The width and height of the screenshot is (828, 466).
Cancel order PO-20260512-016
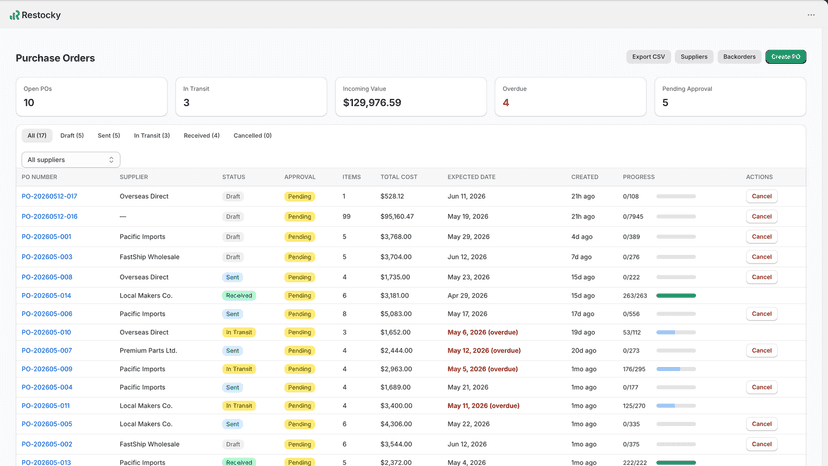[761, 217]
